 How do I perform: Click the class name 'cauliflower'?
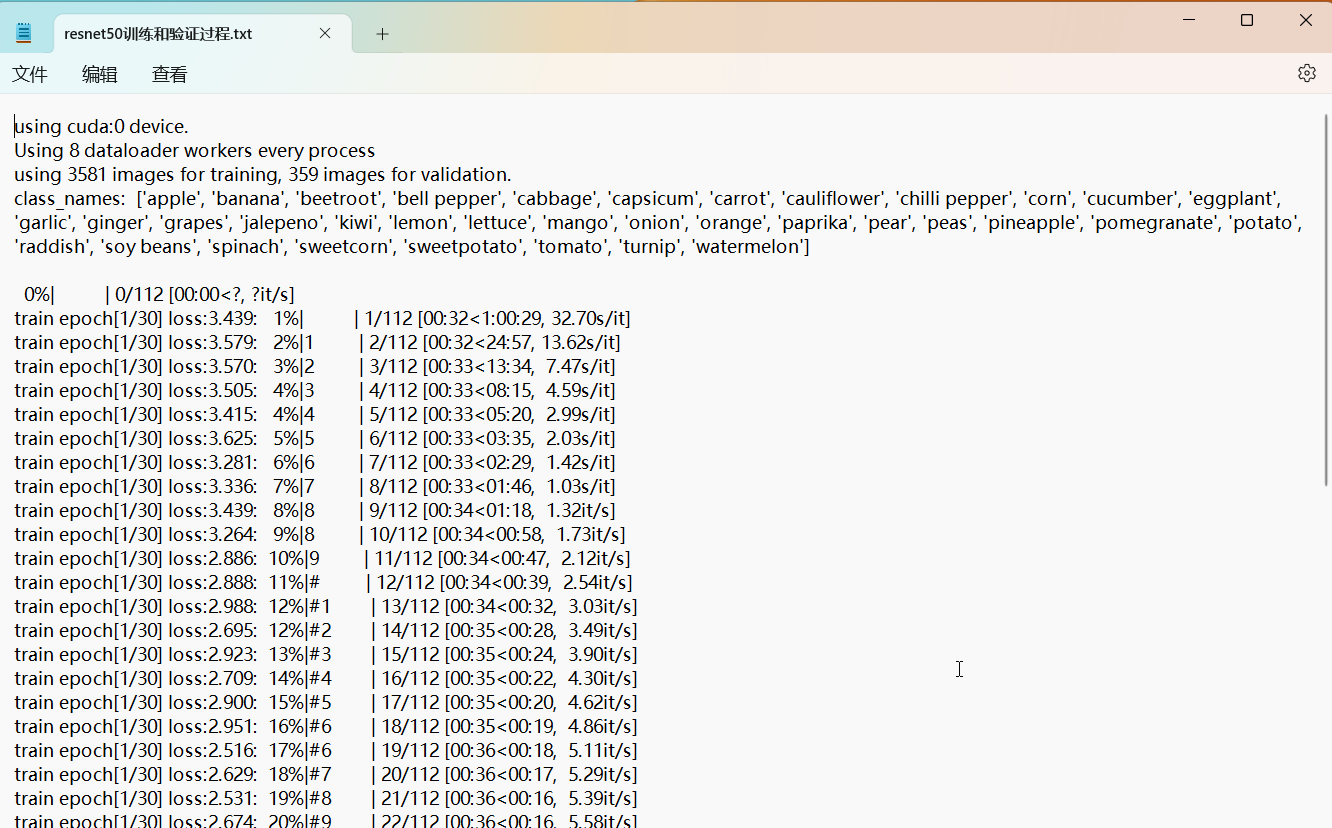834,199
